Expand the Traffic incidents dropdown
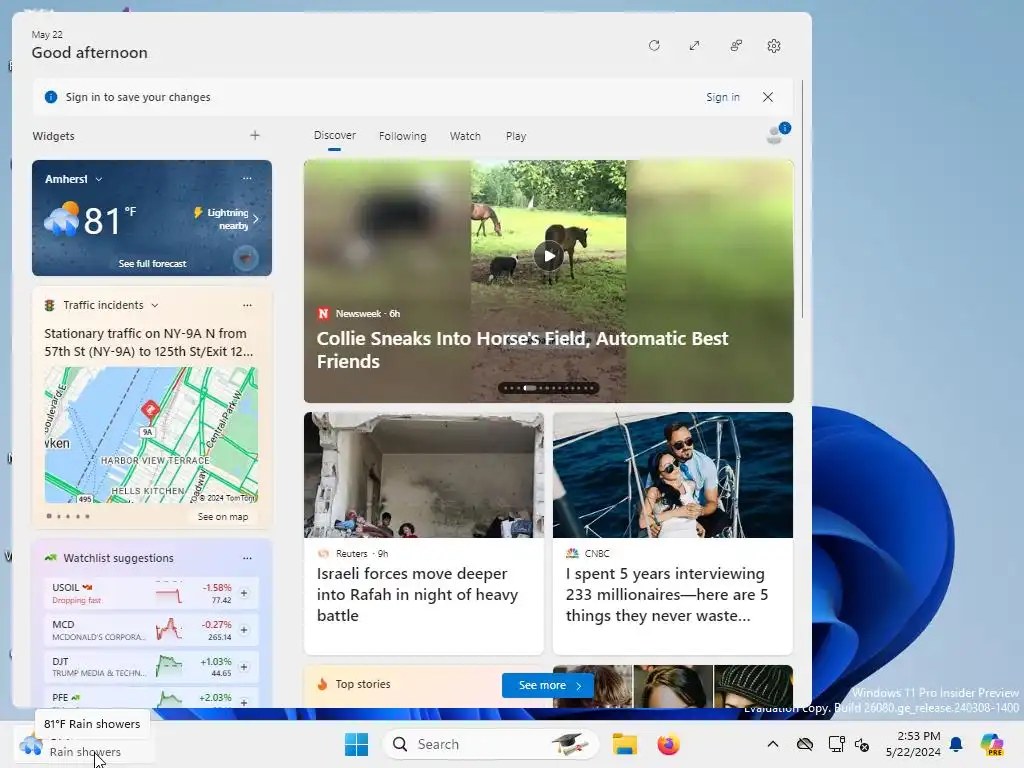The image size is (1024, 768). click(x=155, y=305)
